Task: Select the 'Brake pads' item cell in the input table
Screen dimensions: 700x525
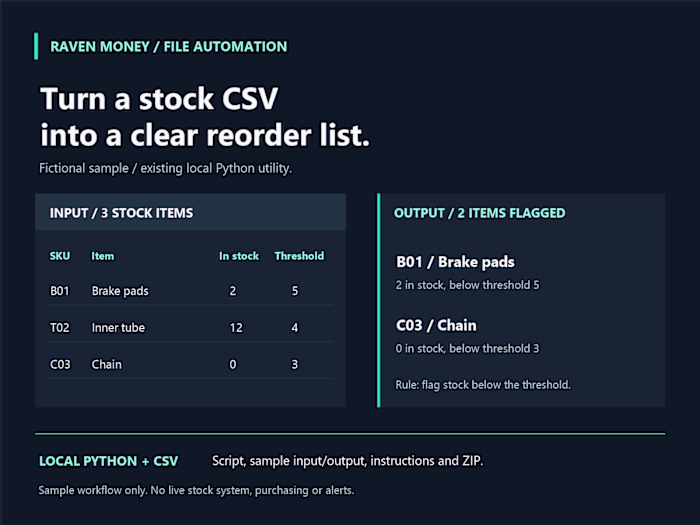Action: [x=120, y=291]
